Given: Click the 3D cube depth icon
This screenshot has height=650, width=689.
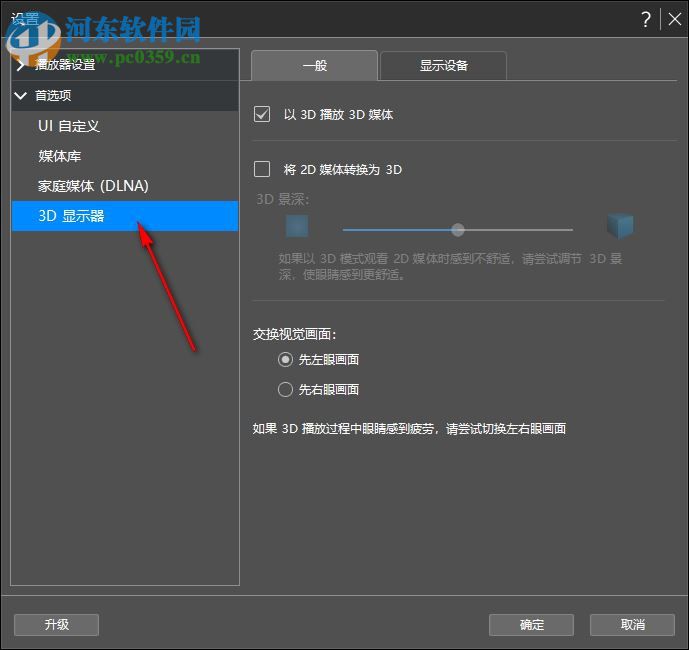Looking at the screenshot, I should [620, 226].
